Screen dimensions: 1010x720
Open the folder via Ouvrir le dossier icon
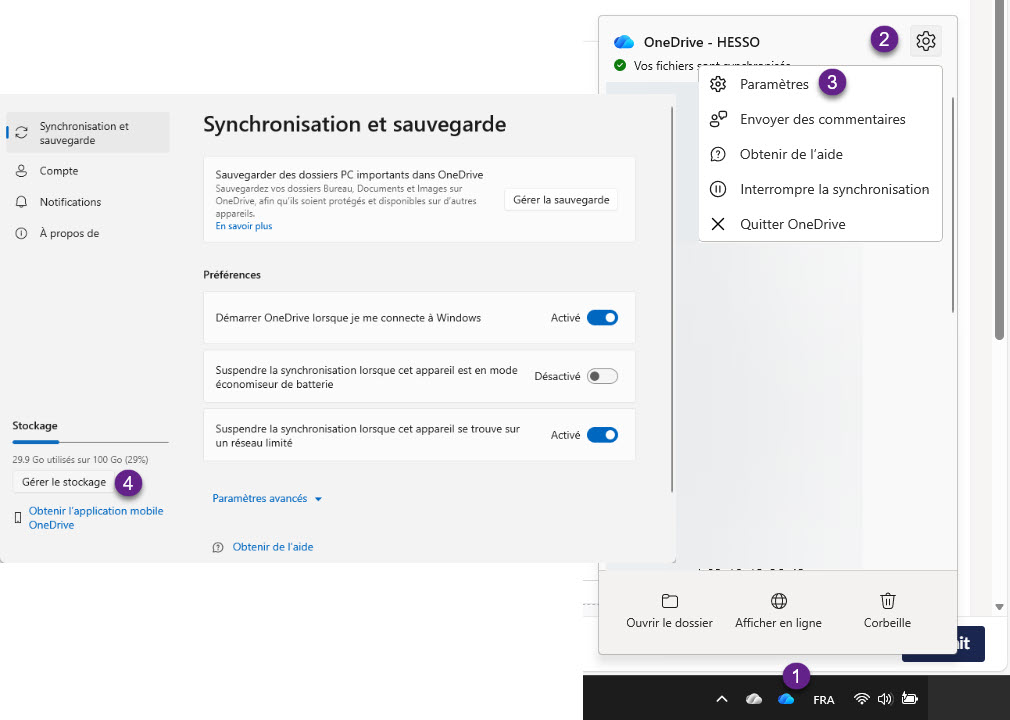pos(670,601)
